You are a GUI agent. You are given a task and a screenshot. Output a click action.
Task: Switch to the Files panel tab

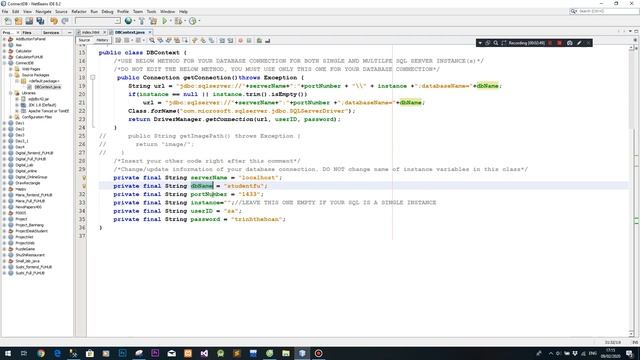pyautogui.click(x=27, y=32)
